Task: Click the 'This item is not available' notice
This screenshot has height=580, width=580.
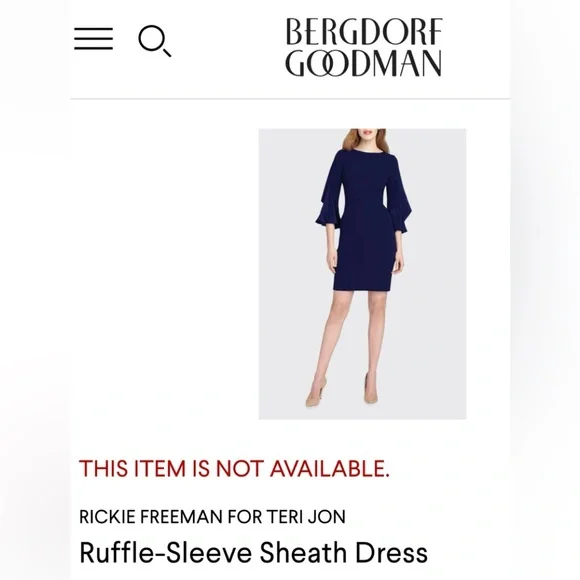Action: click(235, 468)
